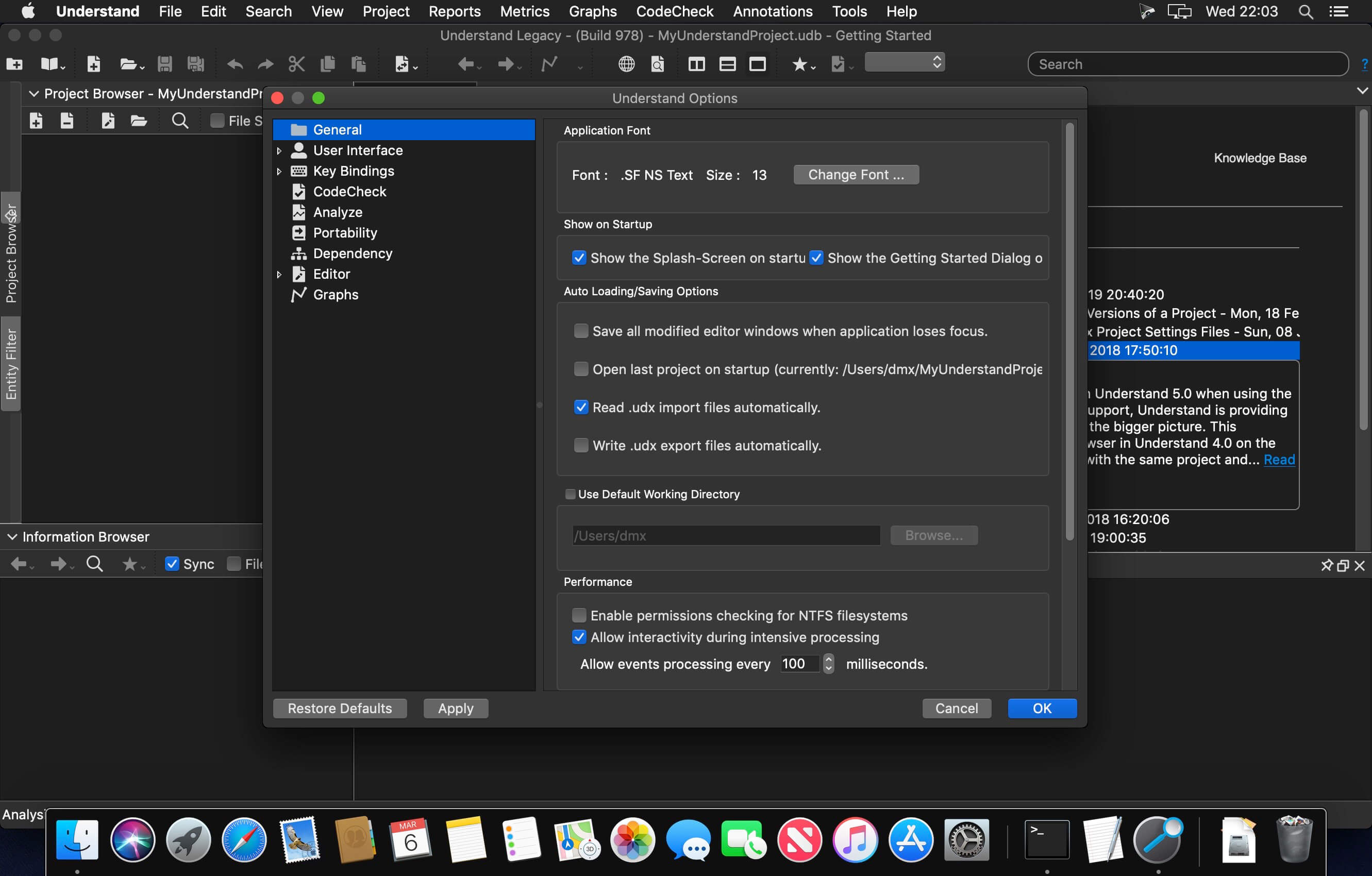
Task: Click the single-pane layout icon
Action: tap(757, 64)
